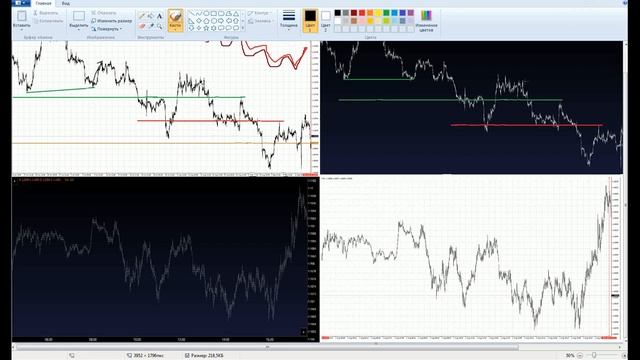Choose the Down arrow shape
This screenshot has width=640, height=360.
191,28
